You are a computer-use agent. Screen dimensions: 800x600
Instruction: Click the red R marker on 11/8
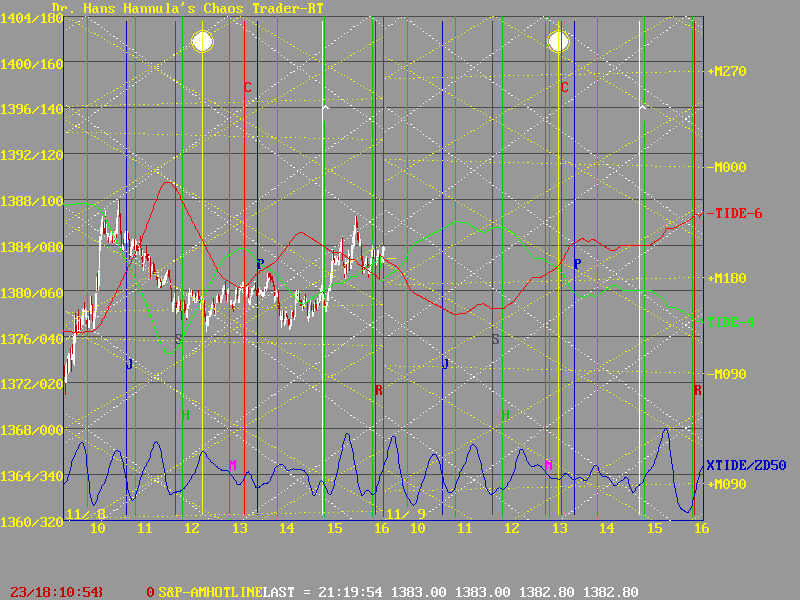[378, 390]
